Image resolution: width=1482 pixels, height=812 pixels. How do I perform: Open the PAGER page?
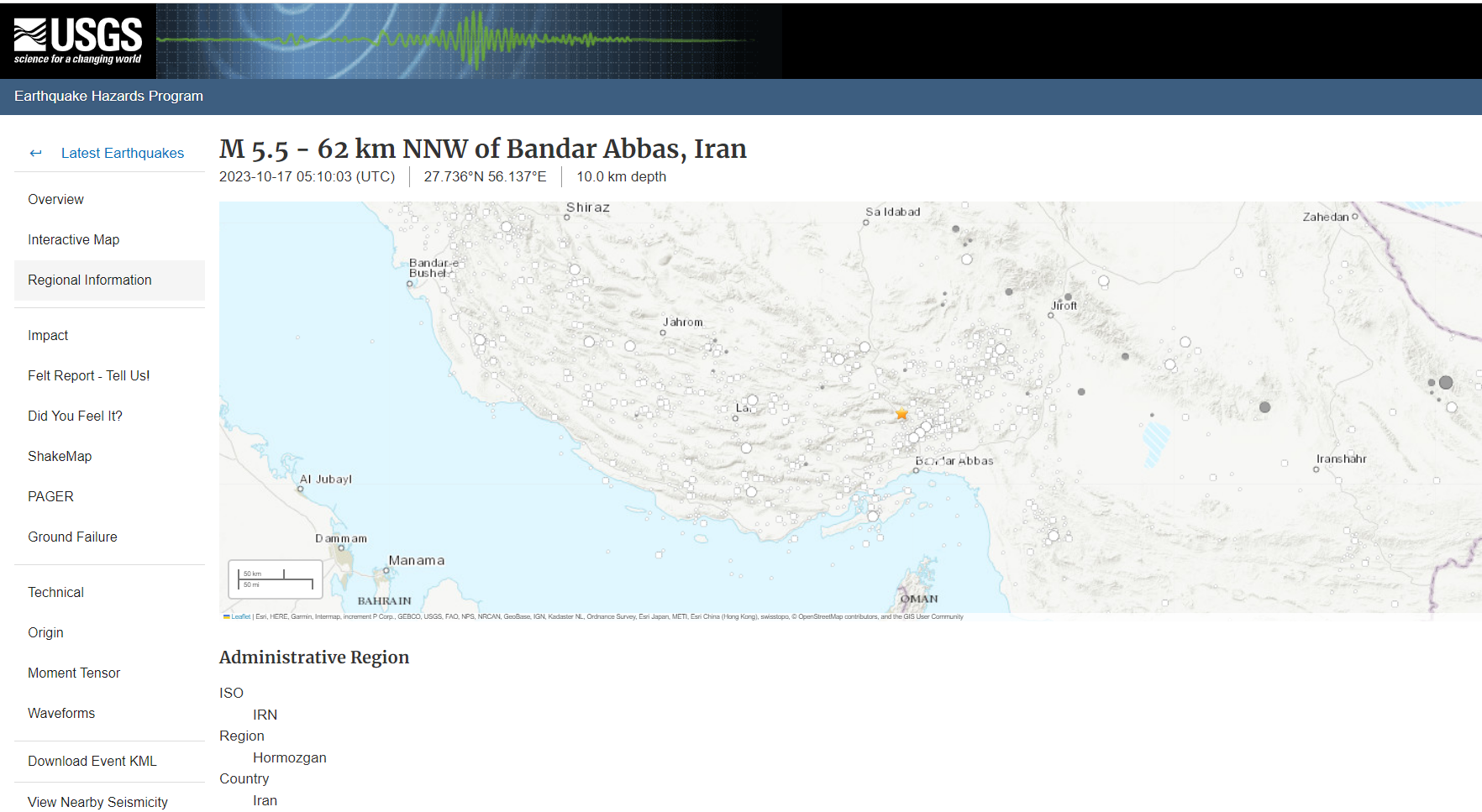point(50,496)
